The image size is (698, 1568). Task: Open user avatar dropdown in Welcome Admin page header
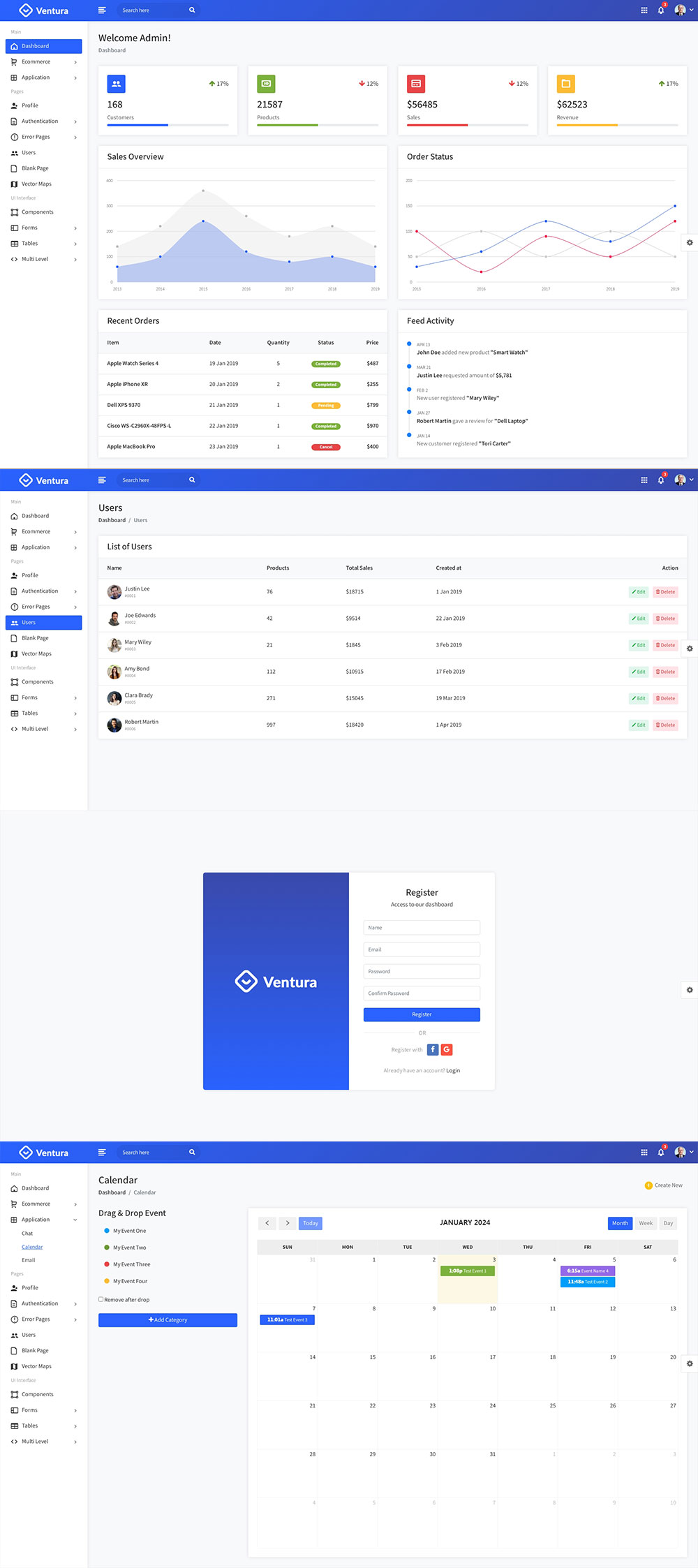(683, 10)
